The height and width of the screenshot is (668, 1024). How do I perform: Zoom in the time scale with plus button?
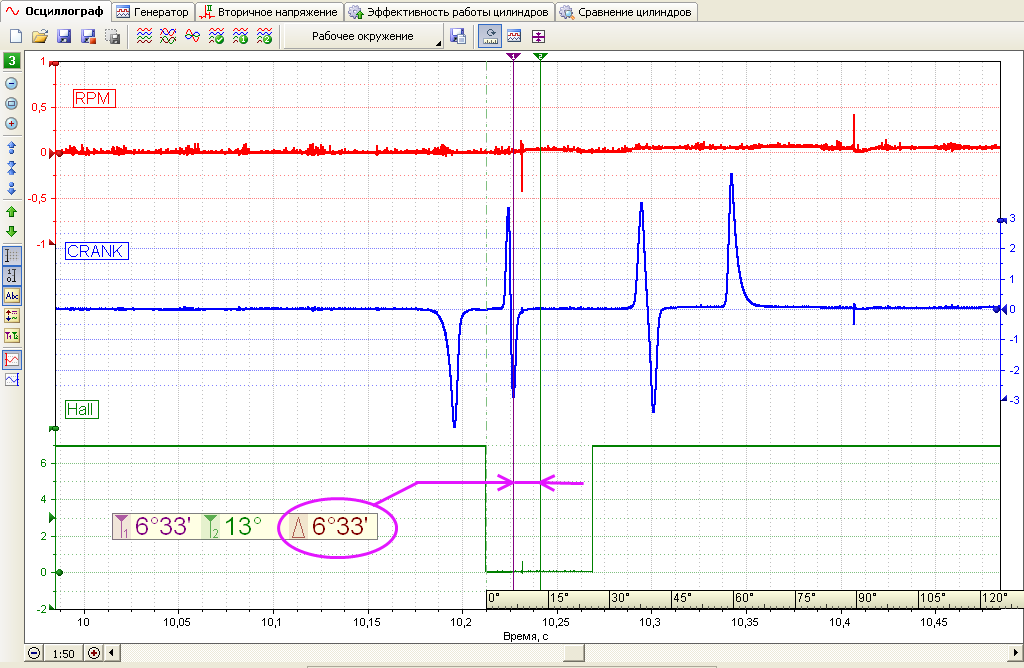94,653
